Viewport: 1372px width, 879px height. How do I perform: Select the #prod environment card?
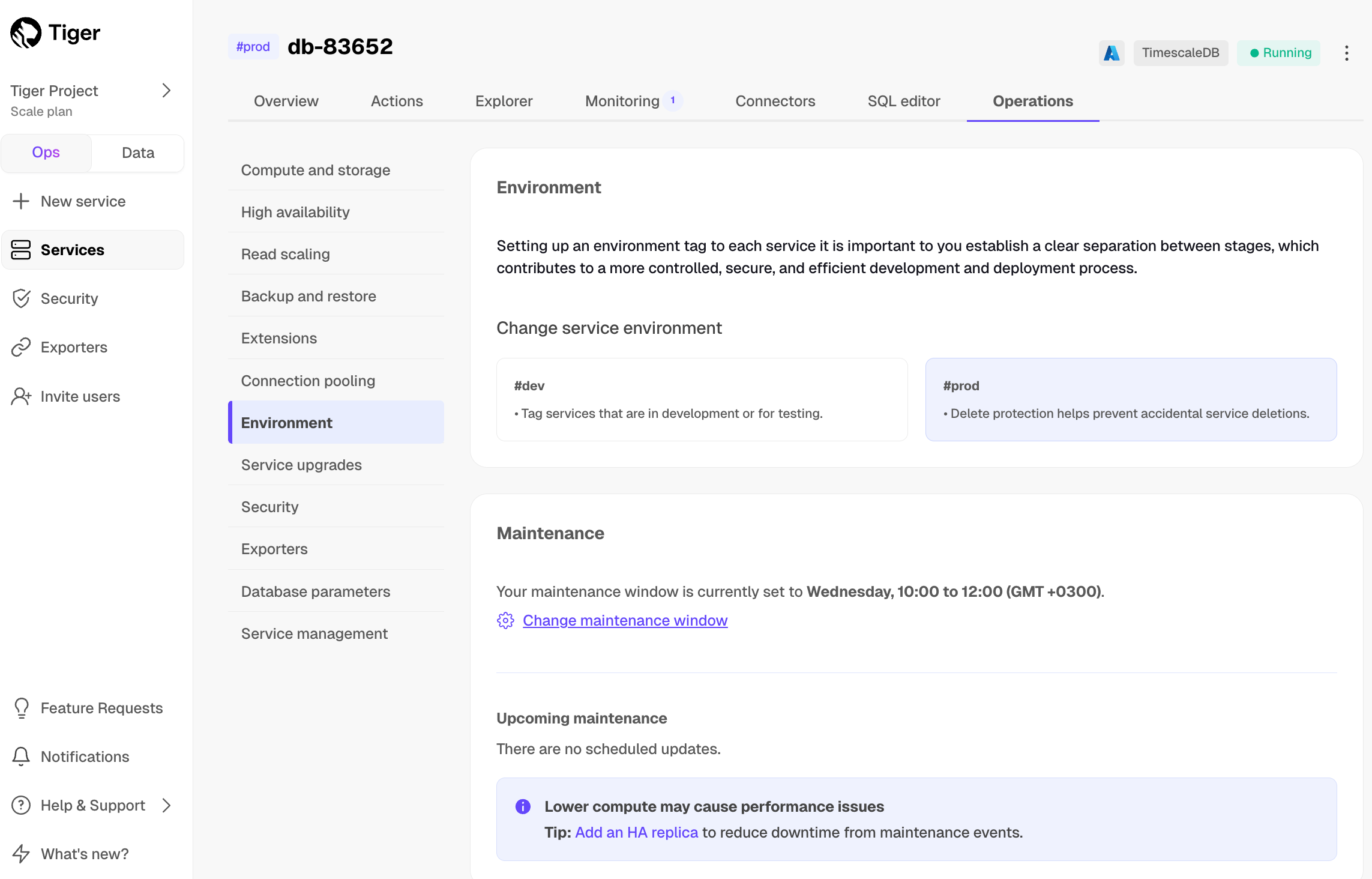(x=1131, y=399)
